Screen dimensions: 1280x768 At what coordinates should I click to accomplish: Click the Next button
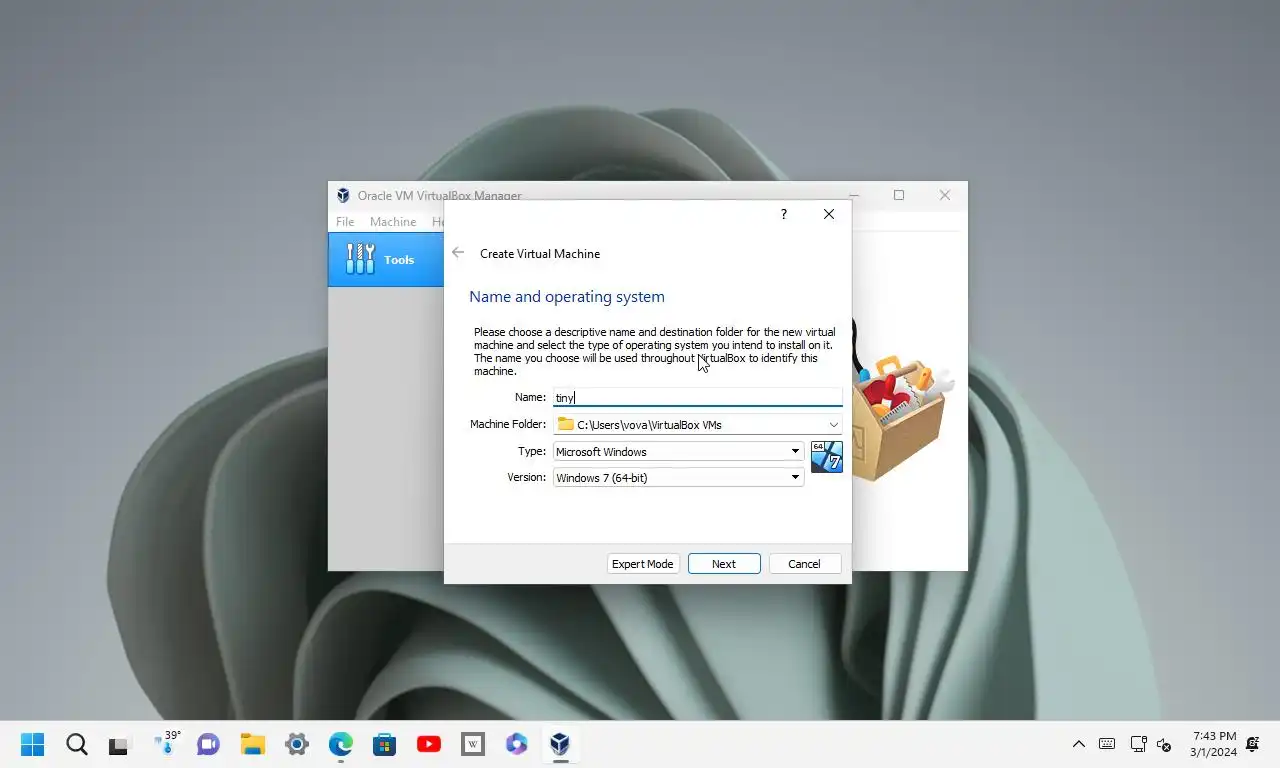(724, 564)
